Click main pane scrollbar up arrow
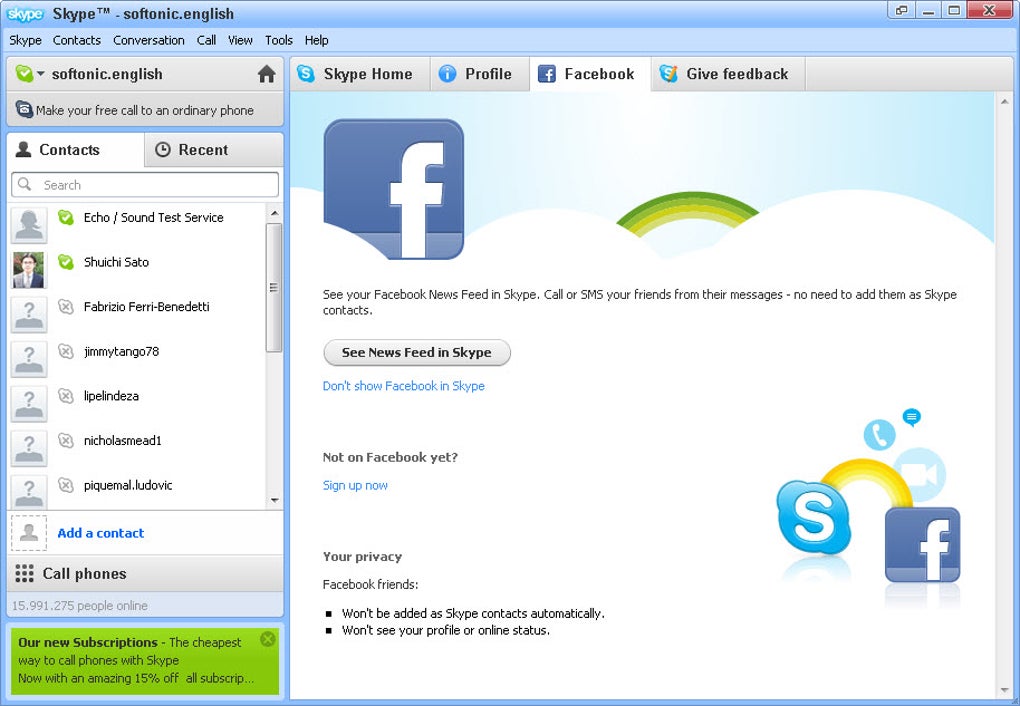 pos(1004,102)
